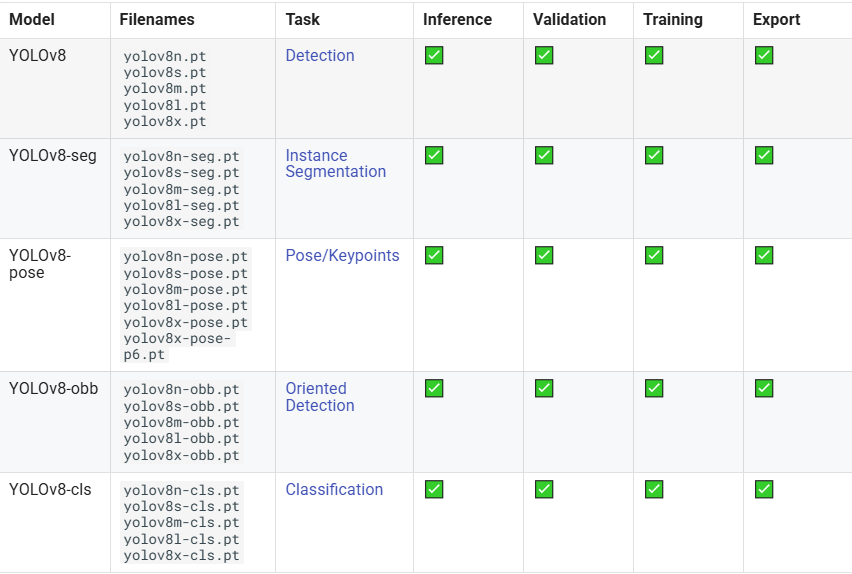The width and height of the screenshot is (852, 574).
Task: Click the YOLOv8 row Training checkmark
Action: [654, 55]
